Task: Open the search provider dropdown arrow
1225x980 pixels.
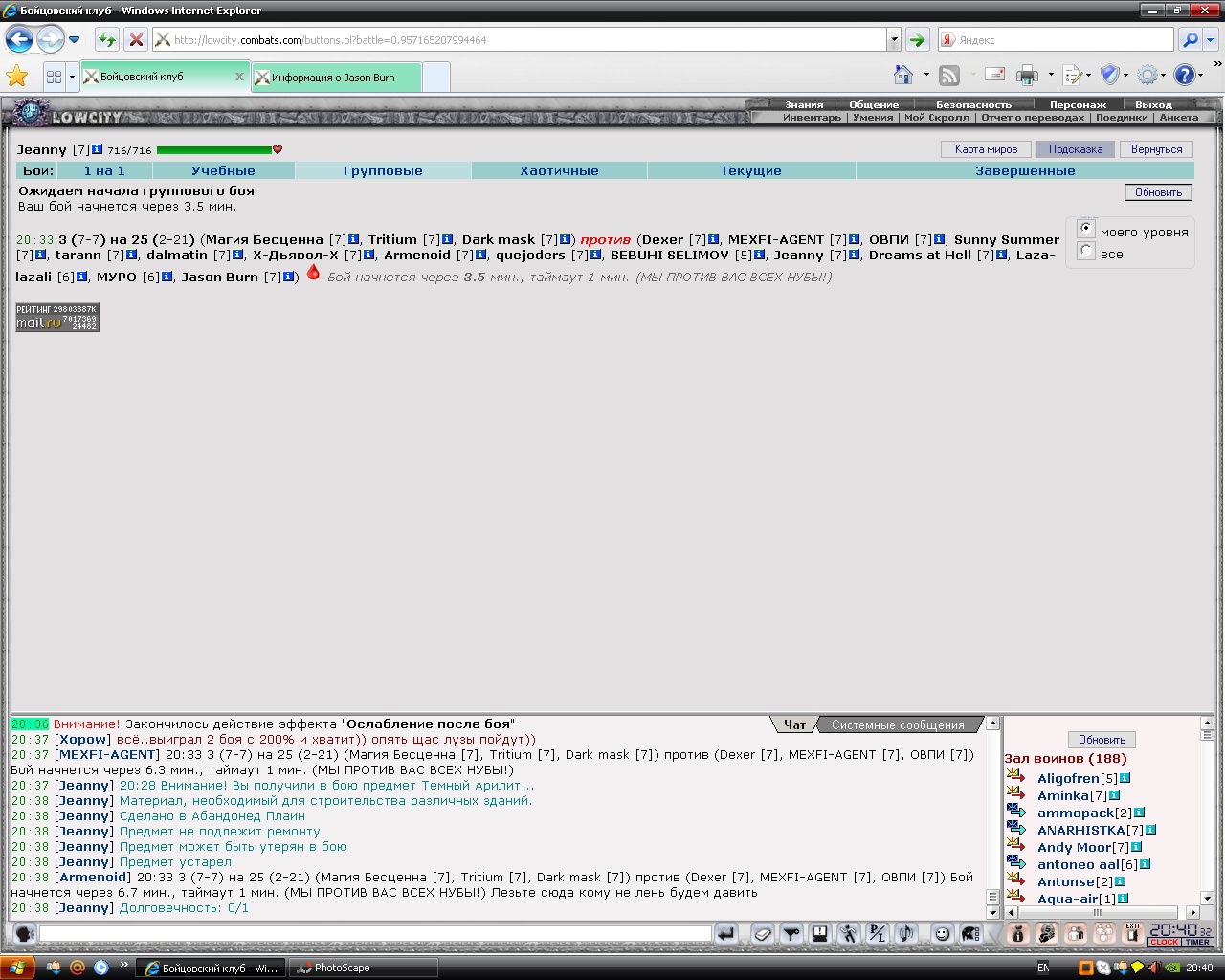Action: click(1211, 40)
